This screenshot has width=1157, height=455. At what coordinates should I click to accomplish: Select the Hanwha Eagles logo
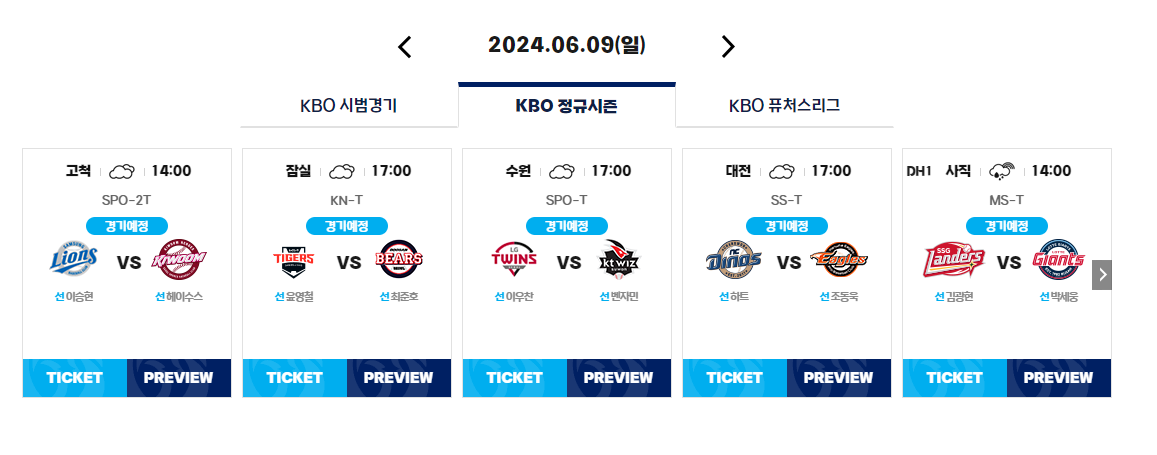pyautogui.click(x=838, y=260)
